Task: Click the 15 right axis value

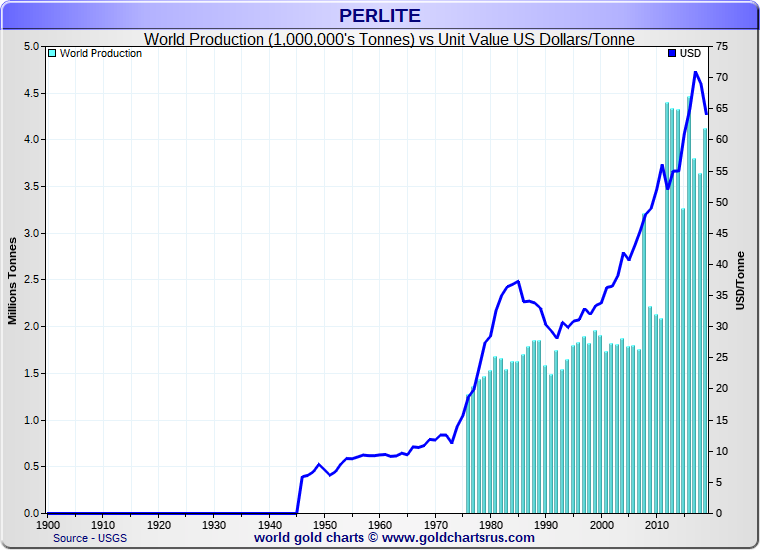Action: [722, 420]
